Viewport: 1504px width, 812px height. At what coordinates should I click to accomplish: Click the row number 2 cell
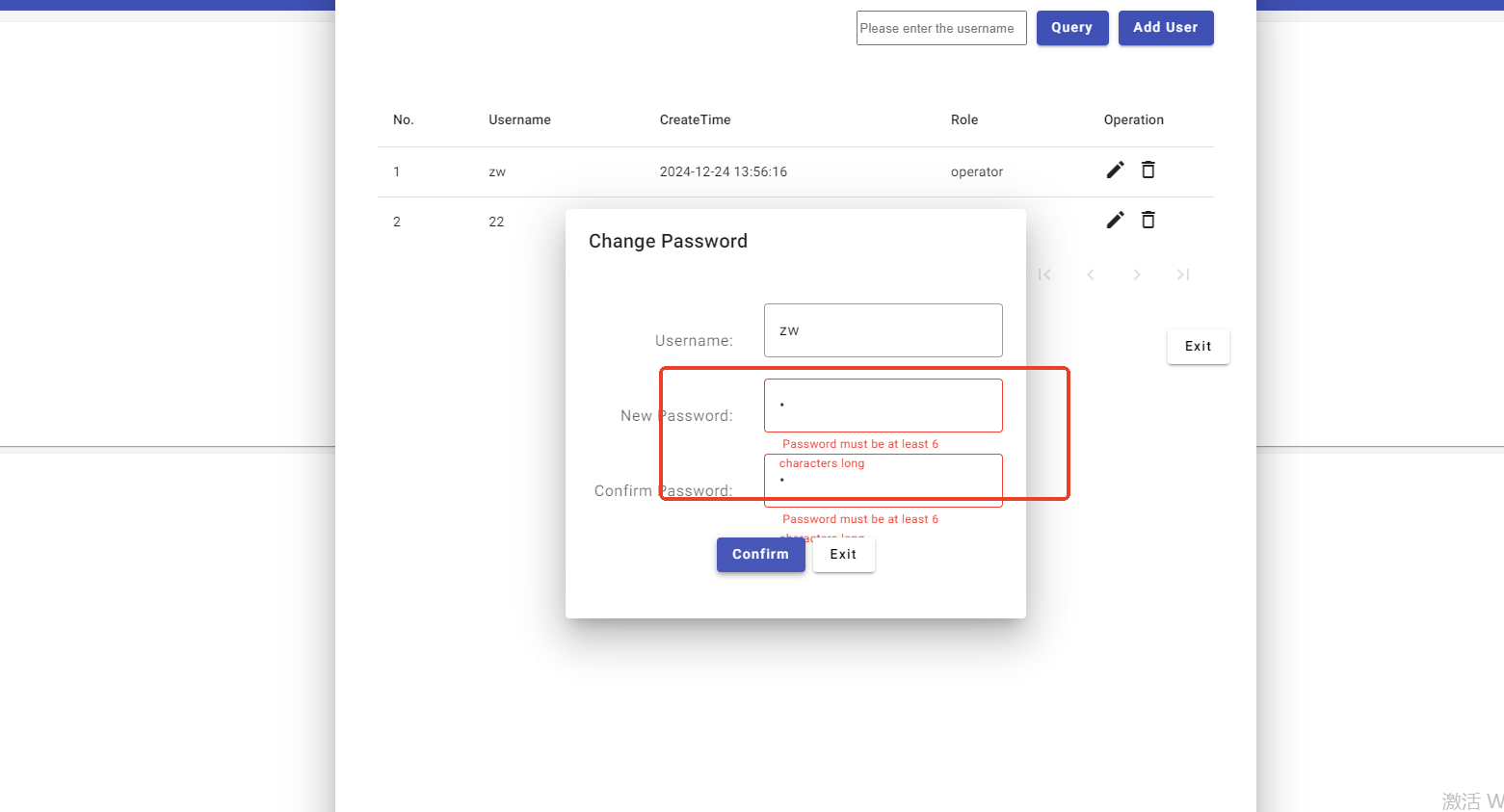coord(397,223)
